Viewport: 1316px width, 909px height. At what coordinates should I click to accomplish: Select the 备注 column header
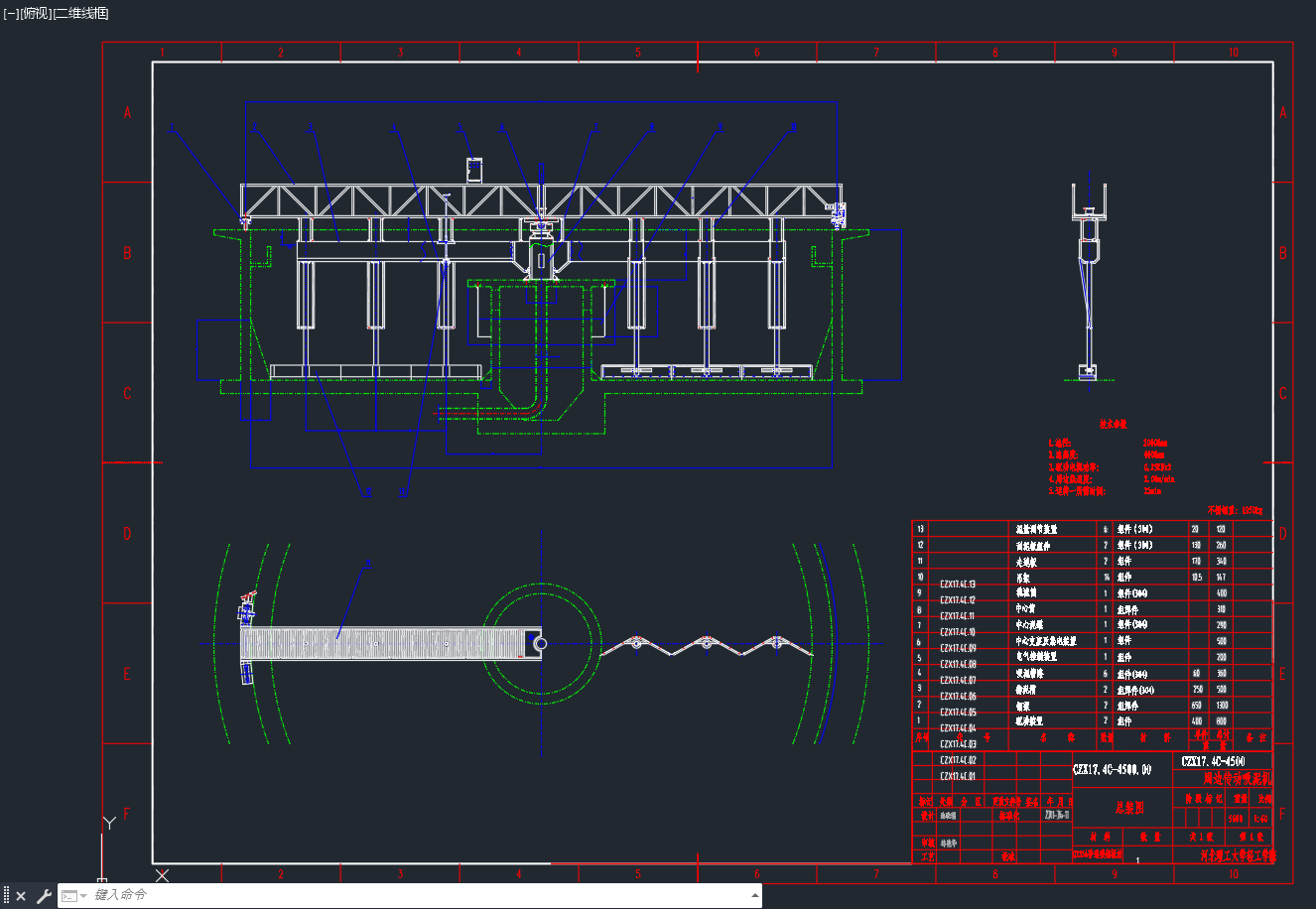tap(1255, 737)
